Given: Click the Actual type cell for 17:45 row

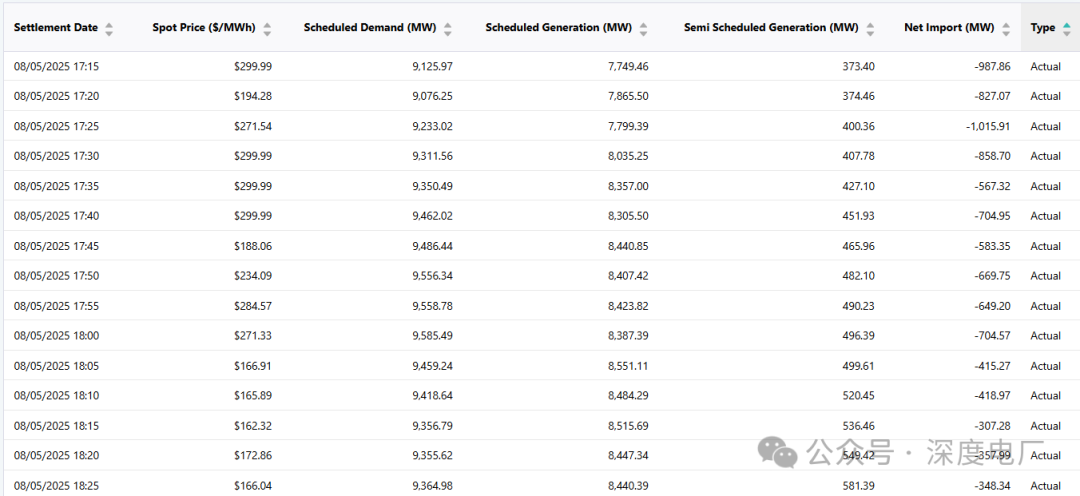Looking at the screenshot, I should (x=1045, y=246).
